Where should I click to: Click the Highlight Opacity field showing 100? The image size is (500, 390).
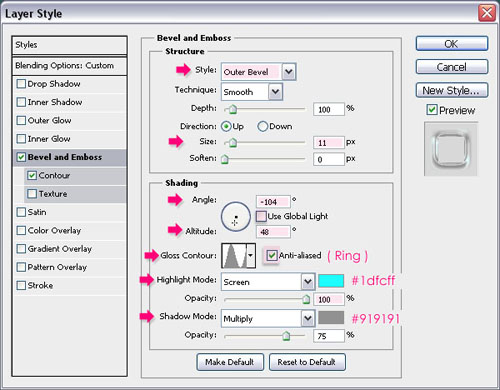click(x=329, y=299)
